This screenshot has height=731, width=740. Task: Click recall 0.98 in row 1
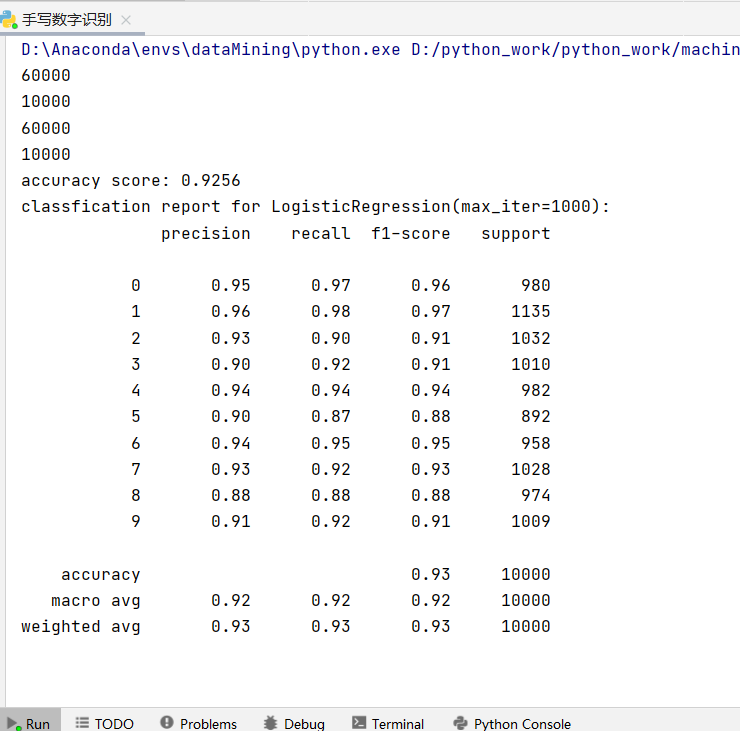coord(331,311)
